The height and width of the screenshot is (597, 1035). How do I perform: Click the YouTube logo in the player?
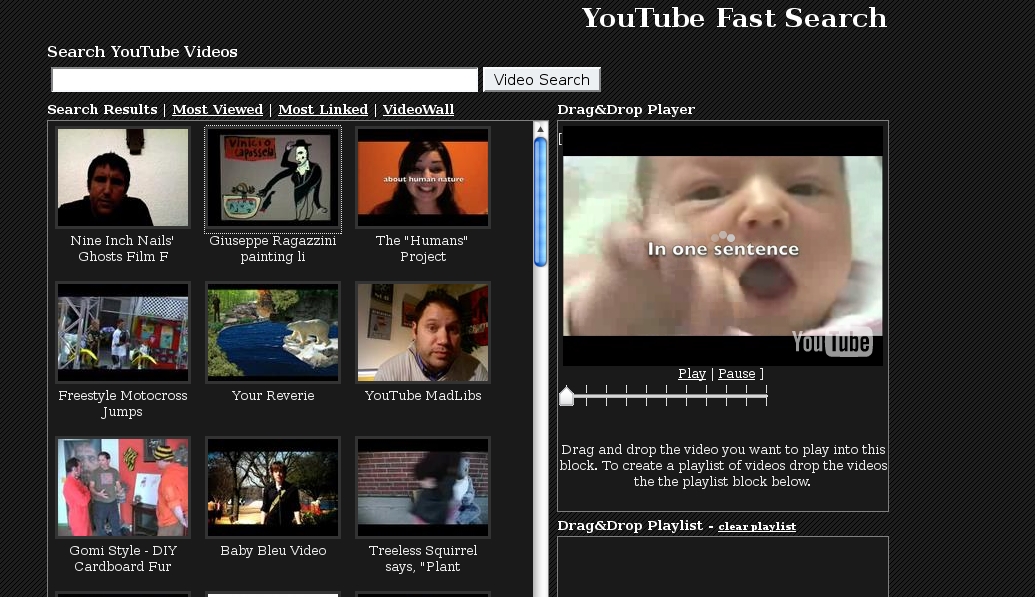[x=832, y=342]
